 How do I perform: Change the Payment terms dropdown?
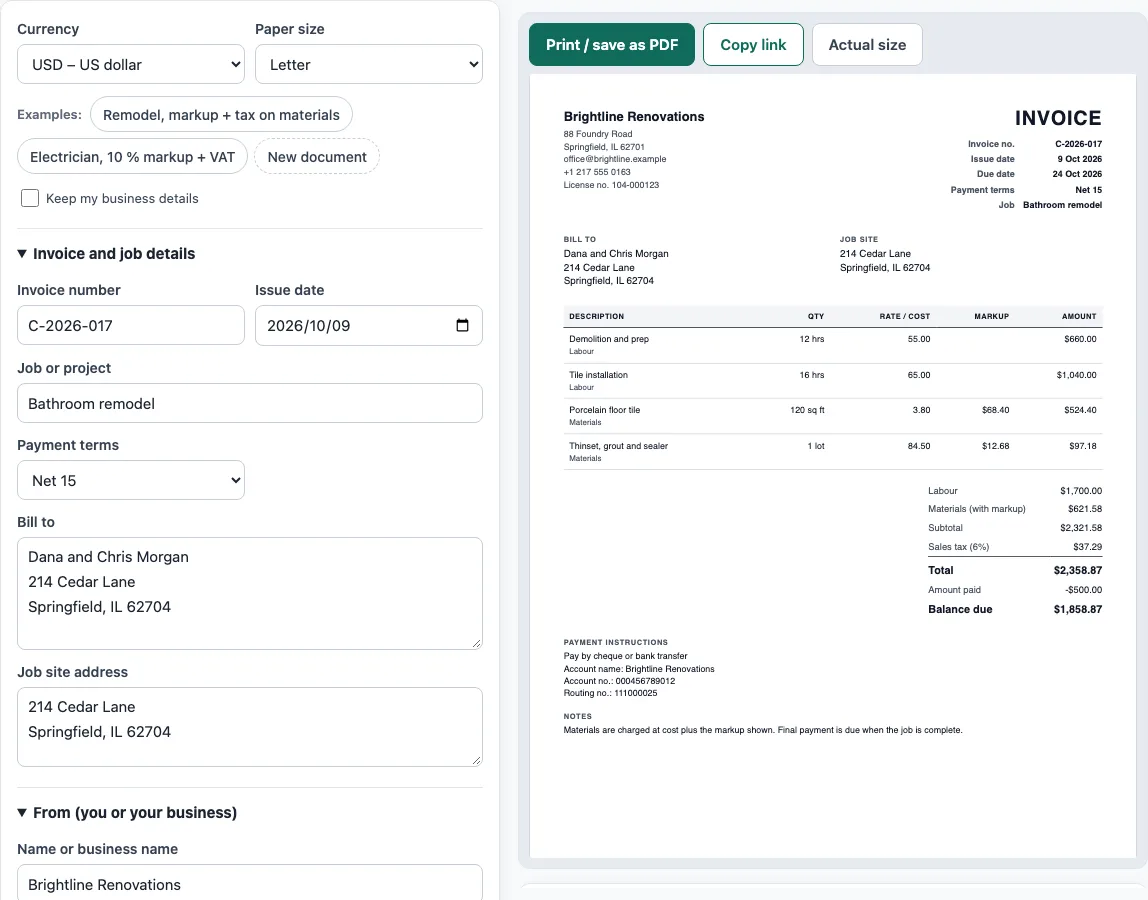pyautogui.click(x=131, y=480)
